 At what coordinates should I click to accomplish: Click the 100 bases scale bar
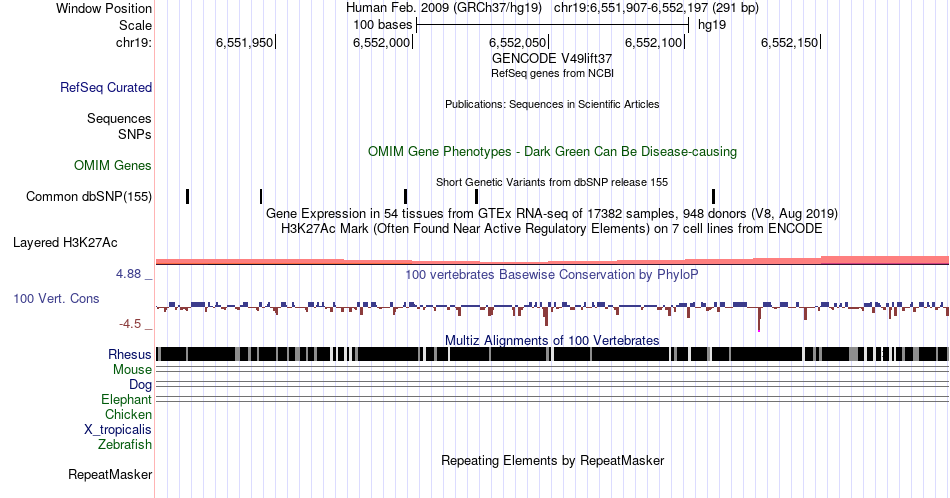[x=553, y=25]
